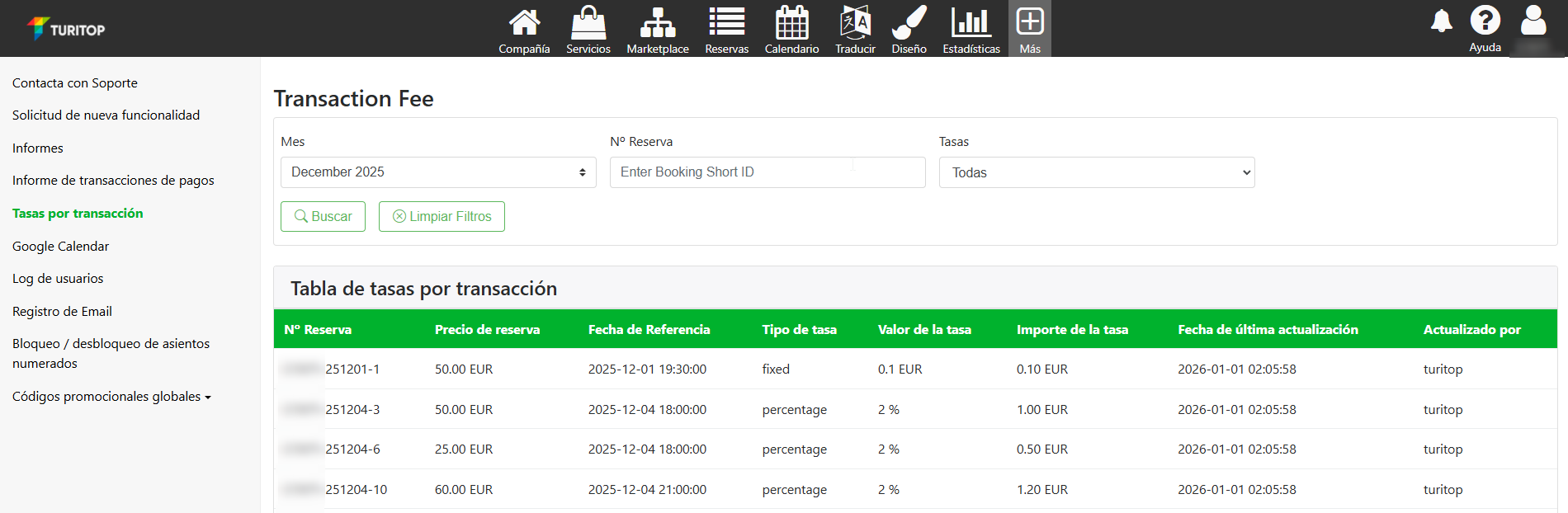Open the Mes dropdown showing December 2025
This screenshot has width=1568, height=513.
438,172
